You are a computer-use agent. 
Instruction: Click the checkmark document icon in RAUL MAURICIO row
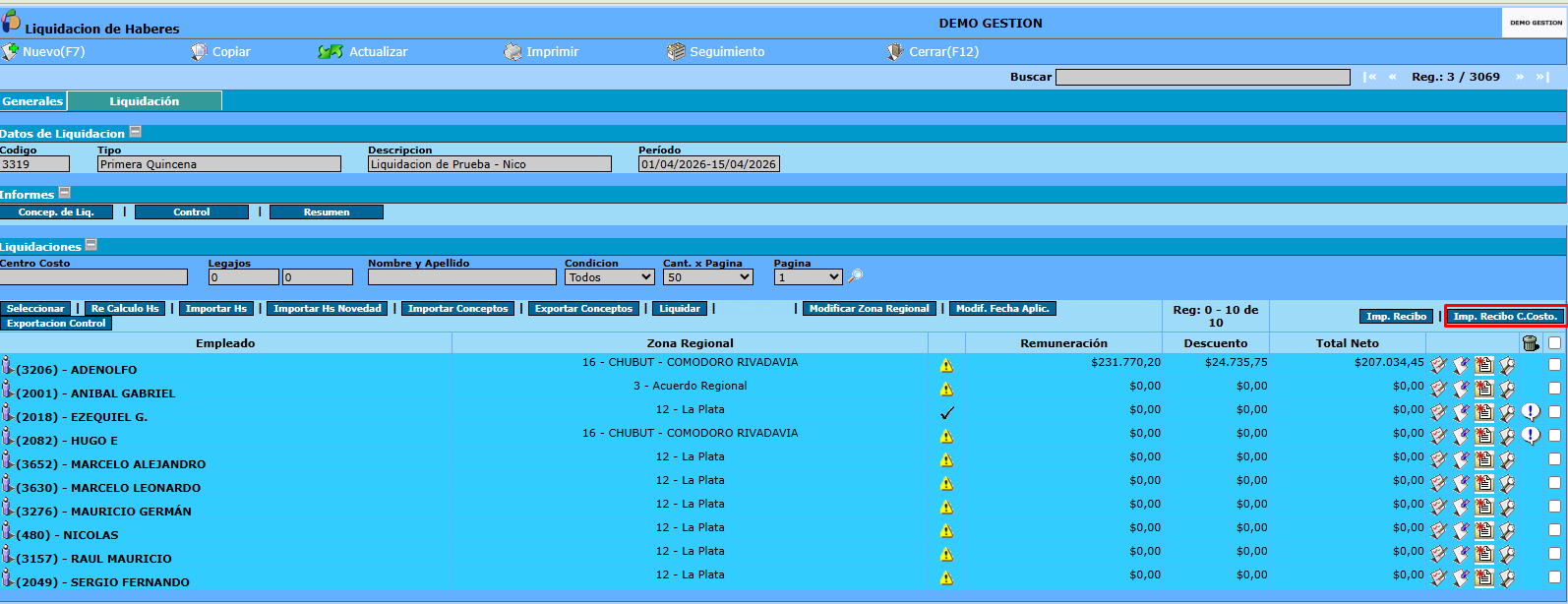[x=1438, y=554]
